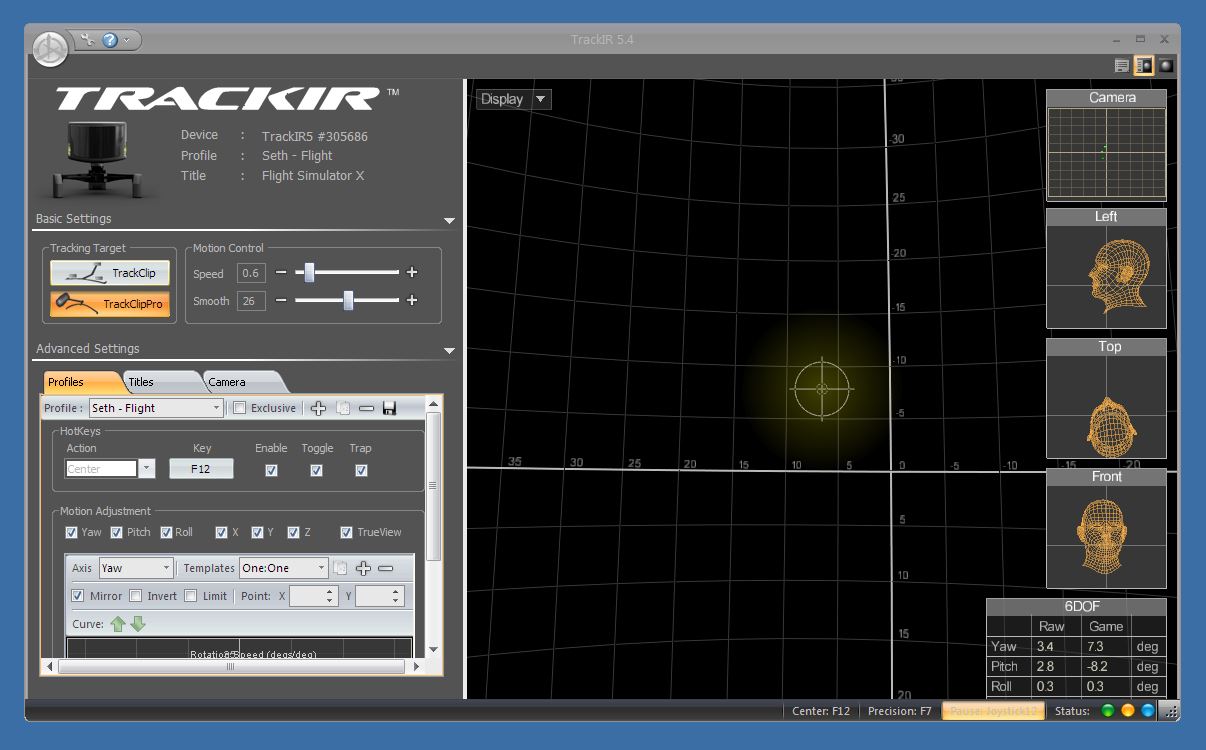
Task: Copy the curve template using its copy icon
Action: [340, 568]
